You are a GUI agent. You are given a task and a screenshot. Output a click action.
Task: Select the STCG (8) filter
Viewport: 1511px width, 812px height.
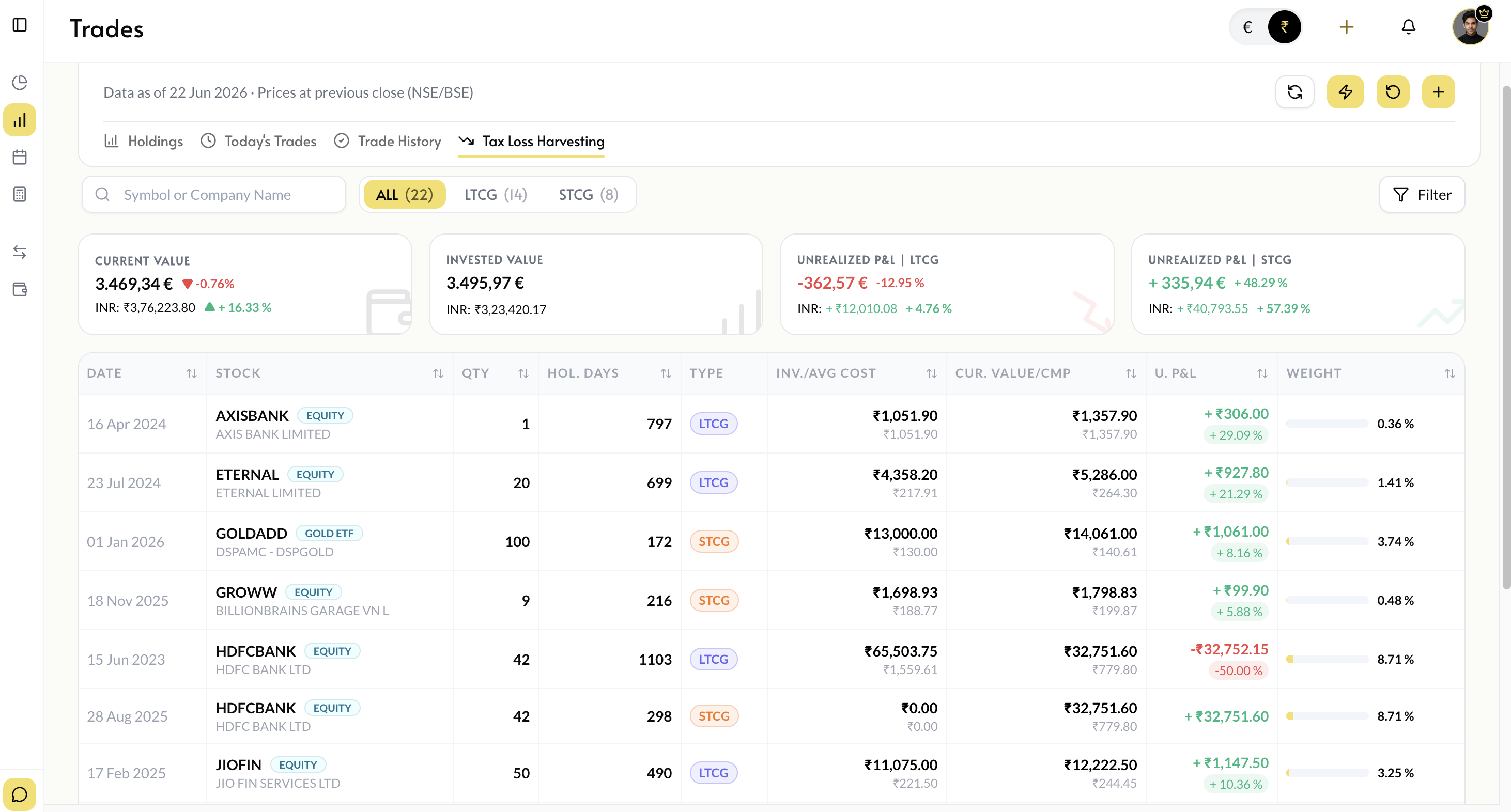click(x=588, y=195)
